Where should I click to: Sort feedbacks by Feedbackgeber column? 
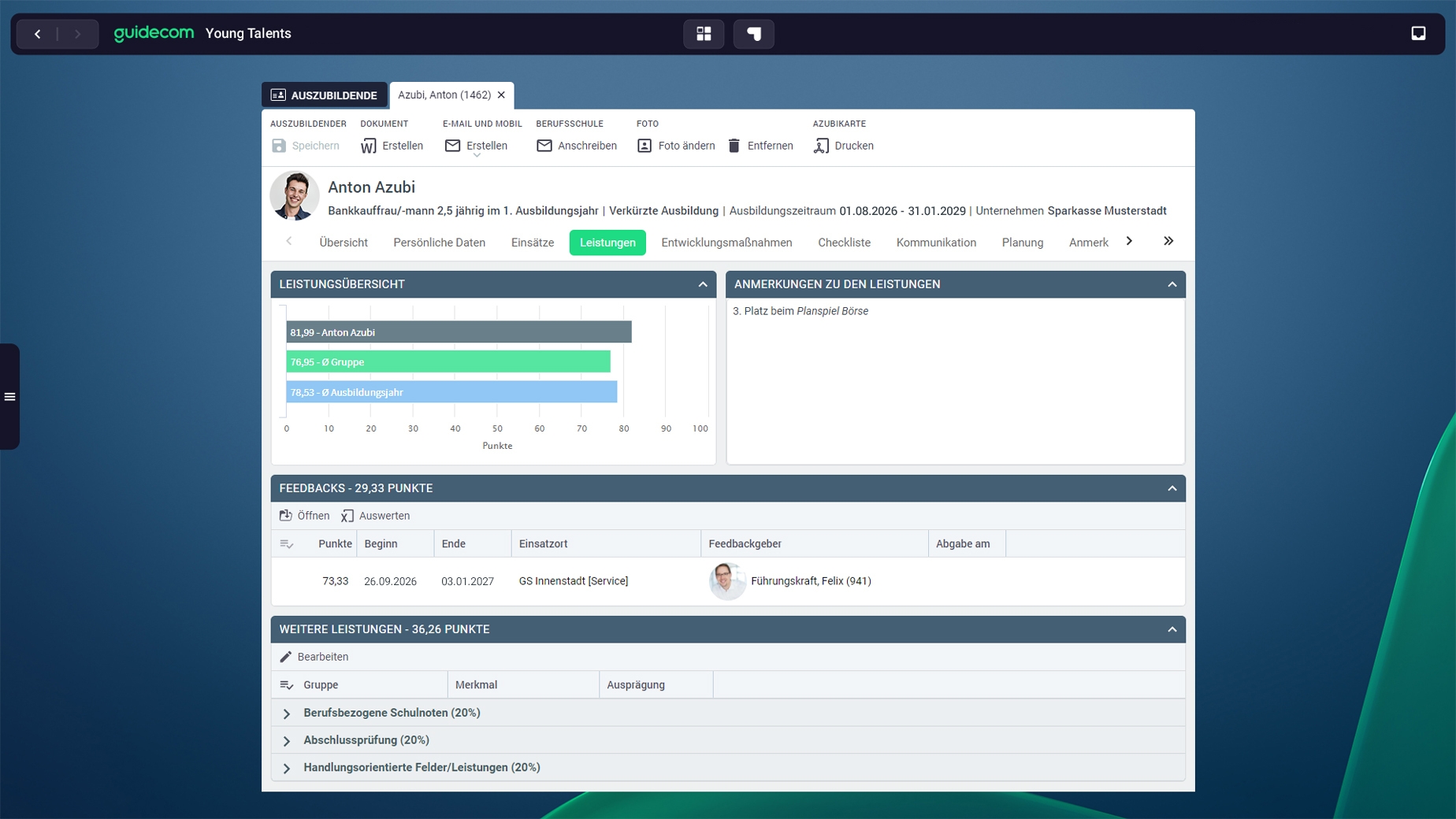point(815,543)
